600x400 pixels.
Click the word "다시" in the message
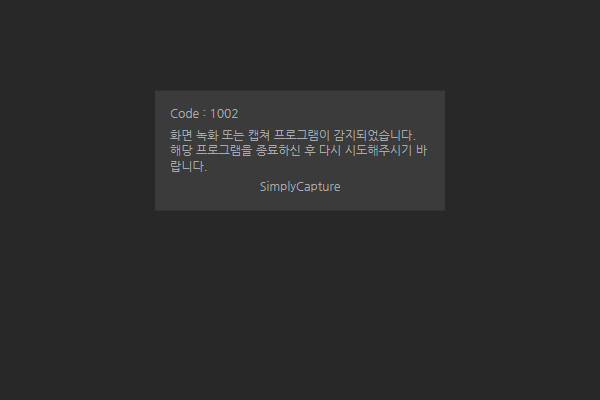(x=330, y=150)
